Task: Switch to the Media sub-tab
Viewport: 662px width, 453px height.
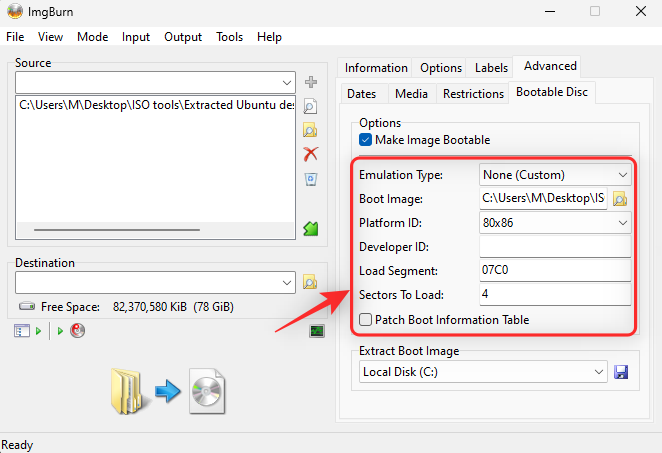Action: (411, 94)
